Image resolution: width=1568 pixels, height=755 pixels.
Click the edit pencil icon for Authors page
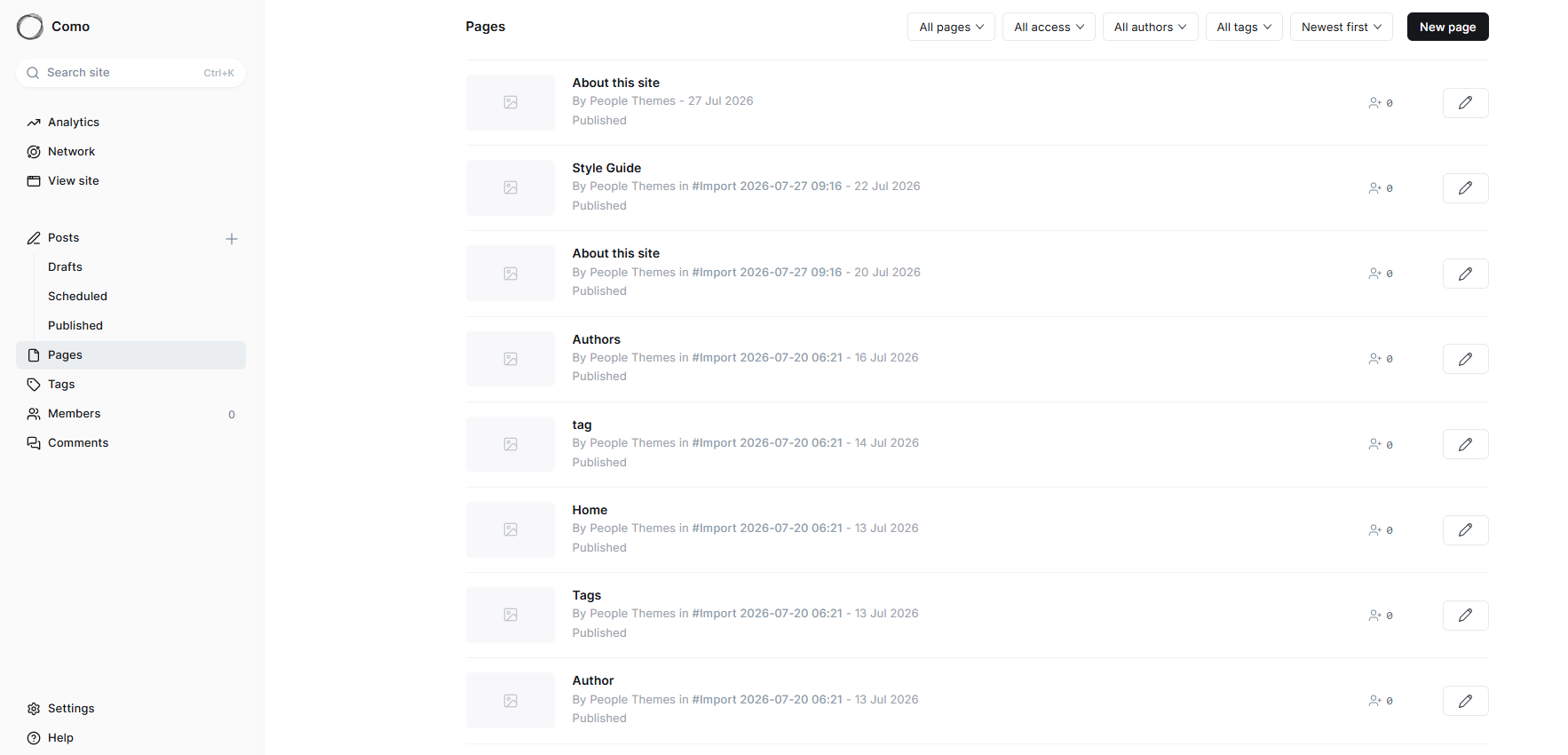click(x=1465, y=359)
